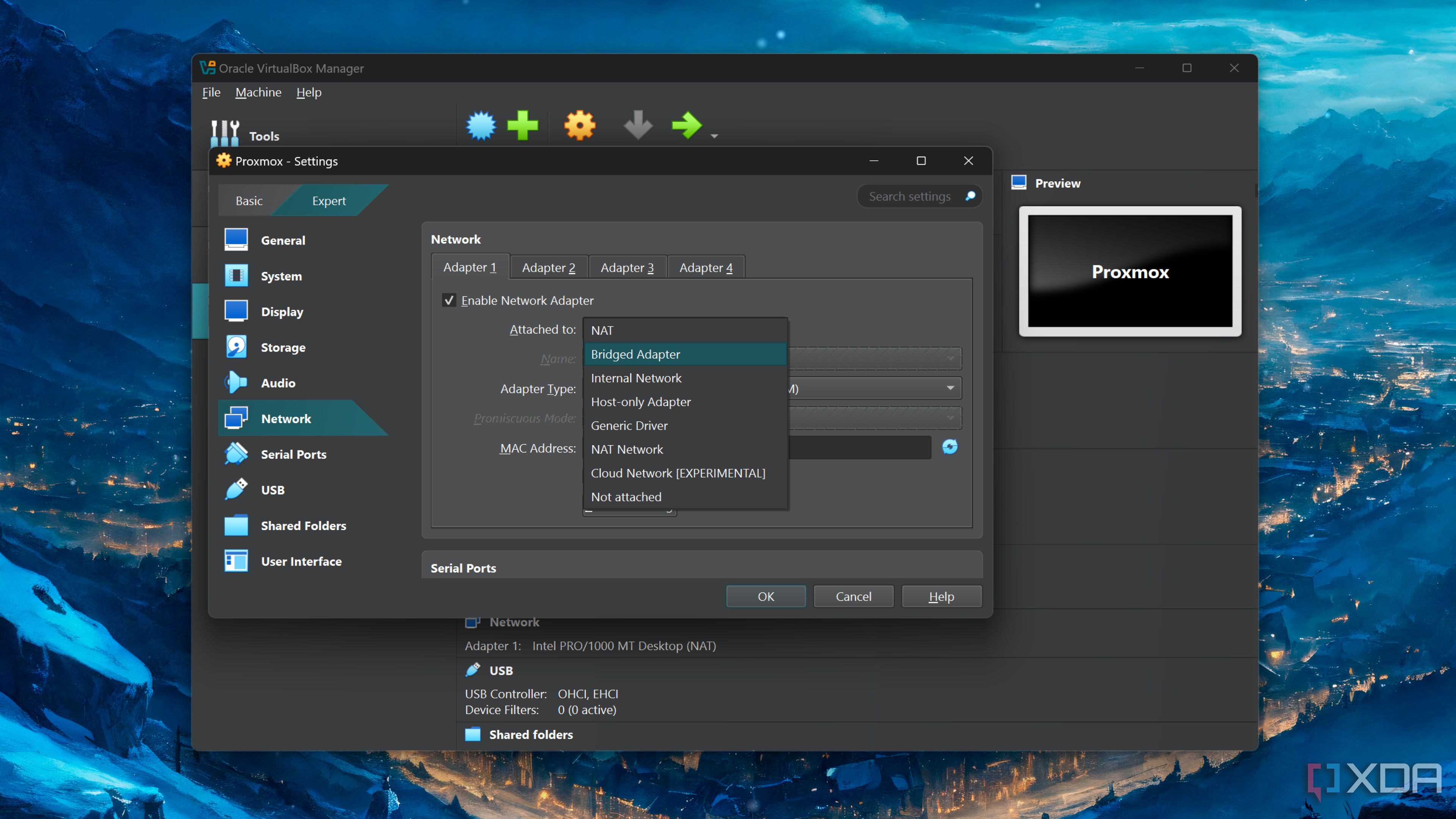
Task: Click the green plus Add icon
Action: tap(522, 125)
